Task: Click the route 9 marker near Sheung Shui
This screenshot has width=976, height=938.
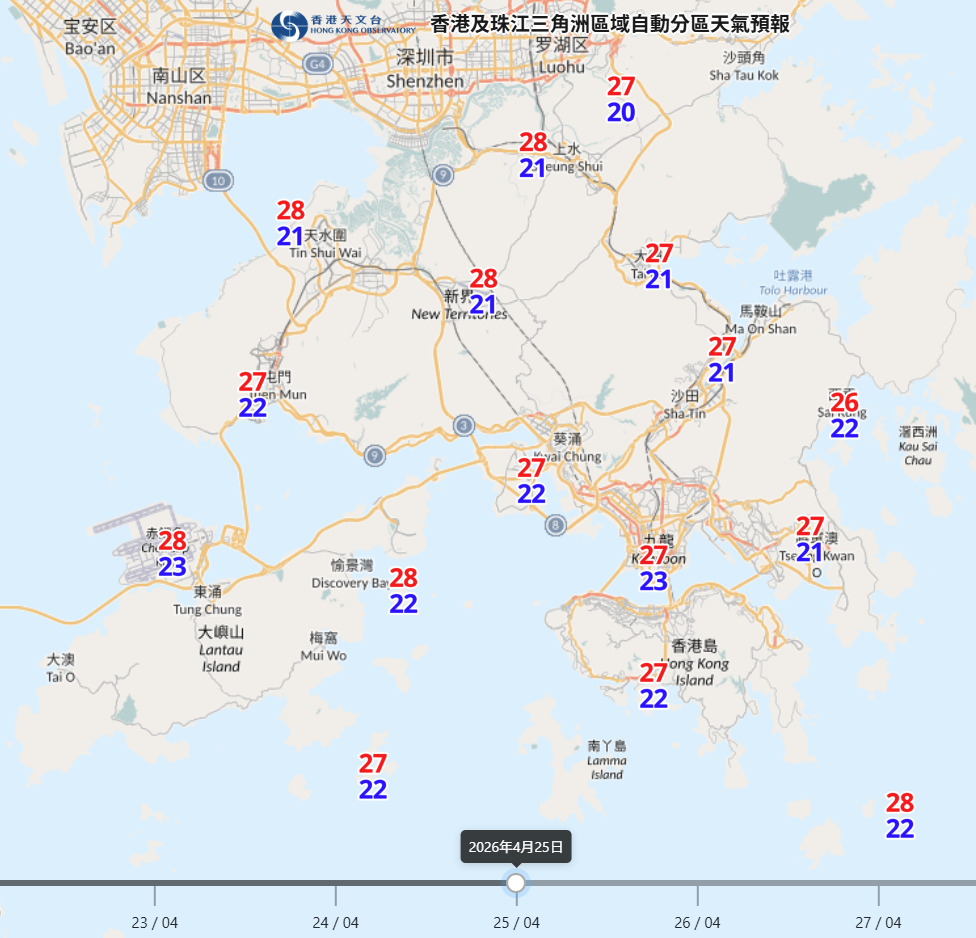Action: tap(443, 175)
